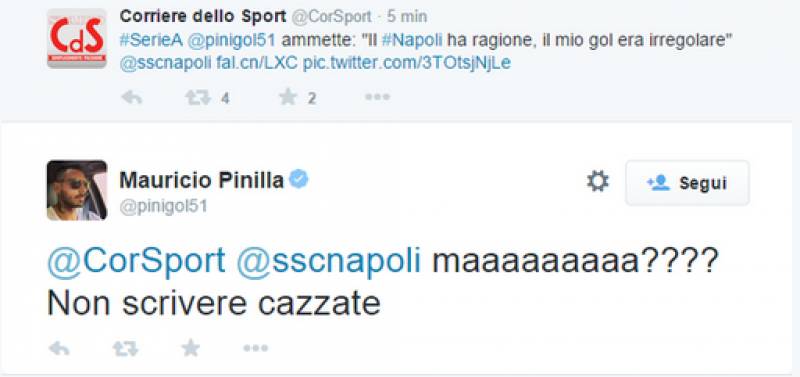Click the @CorSport mention in Pinilla's reply
This screenshot has height=377, width=800.
pyautogui.click(x=136, y=261)
